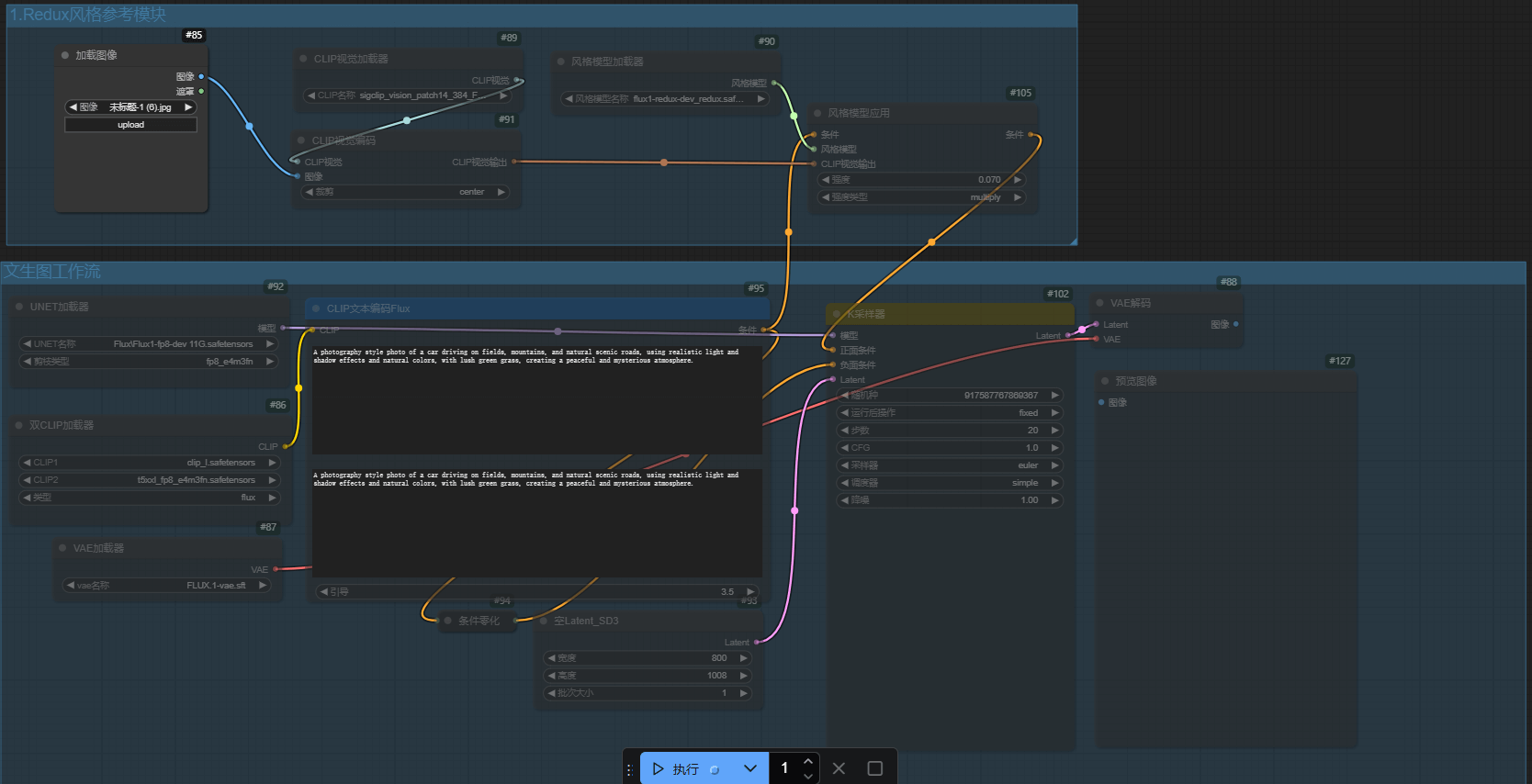Click the 强度 0.070 value field
The width and height of the screenshot is (1532, 784).
921,180
